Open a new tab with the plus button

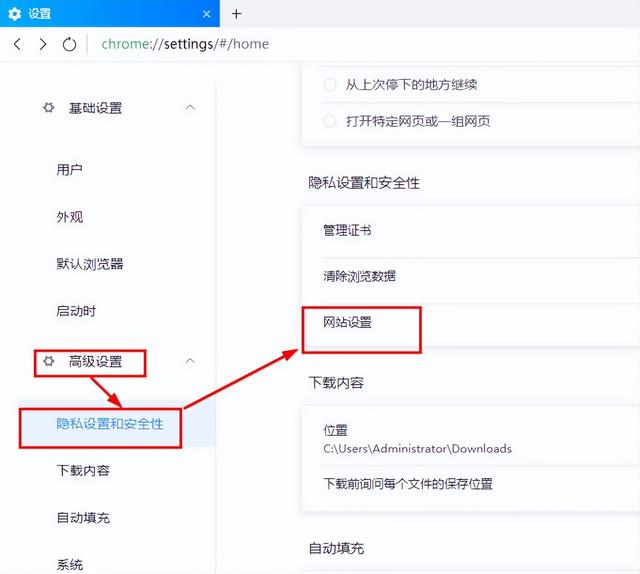coord(236,14)
